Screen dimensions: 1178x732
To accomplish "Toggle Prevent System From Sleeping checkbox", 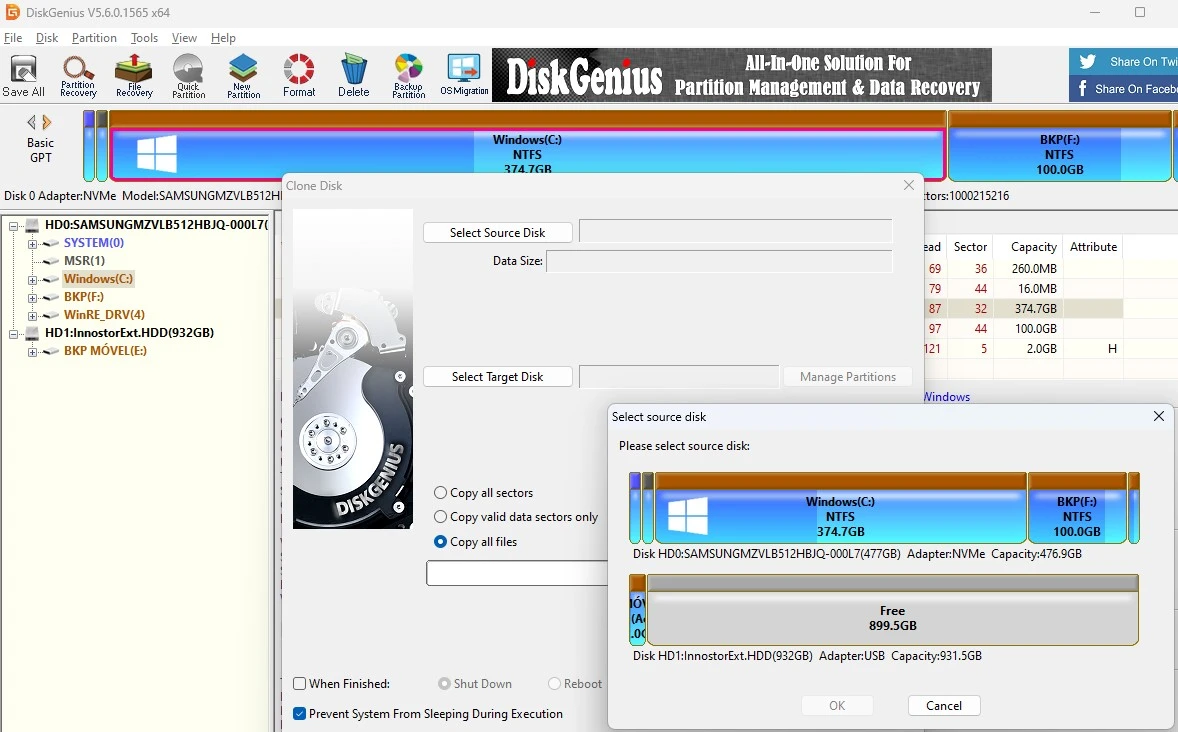I will tap(300, 714).
